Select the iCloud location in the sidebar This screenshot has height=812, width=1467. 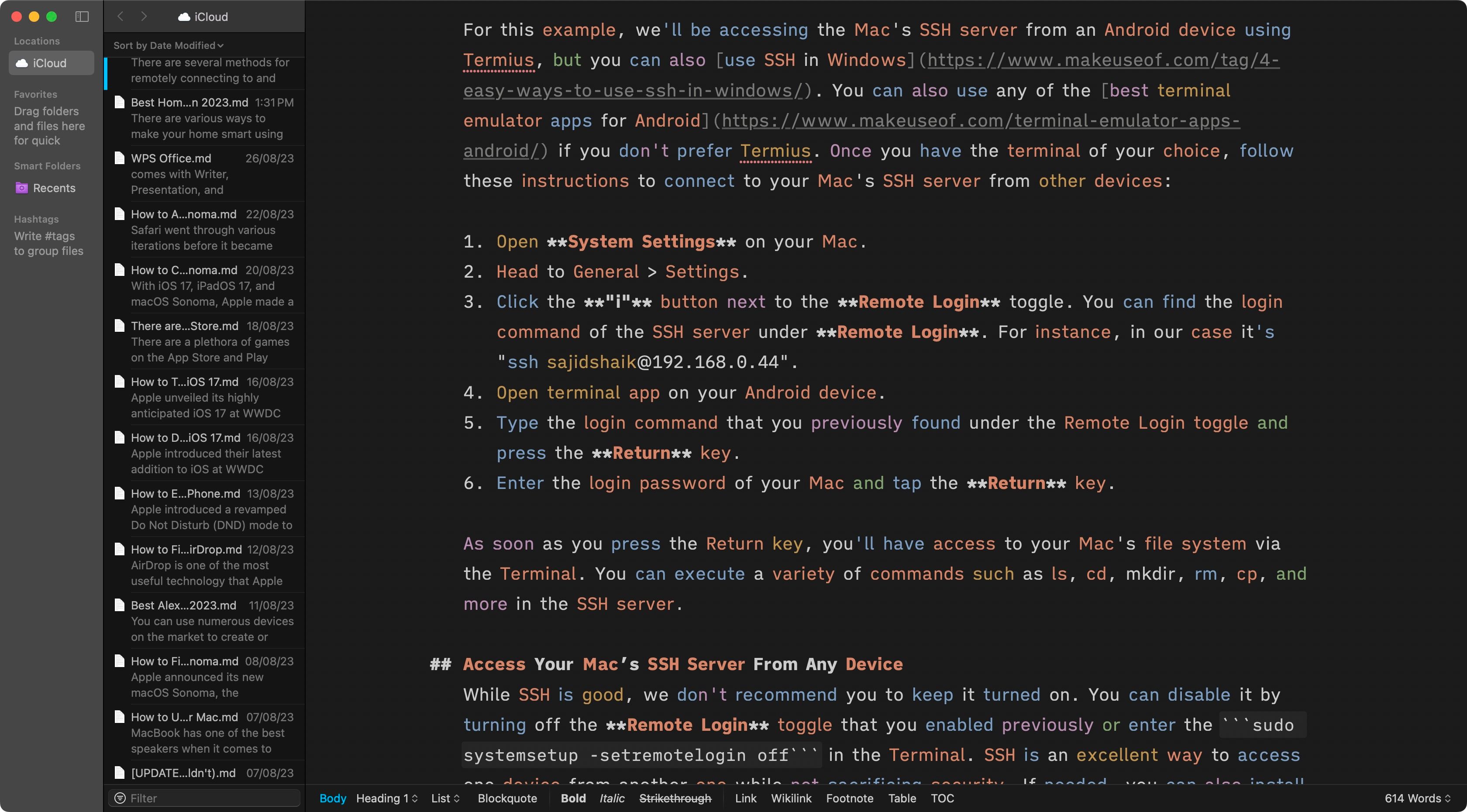pos(51,63)
